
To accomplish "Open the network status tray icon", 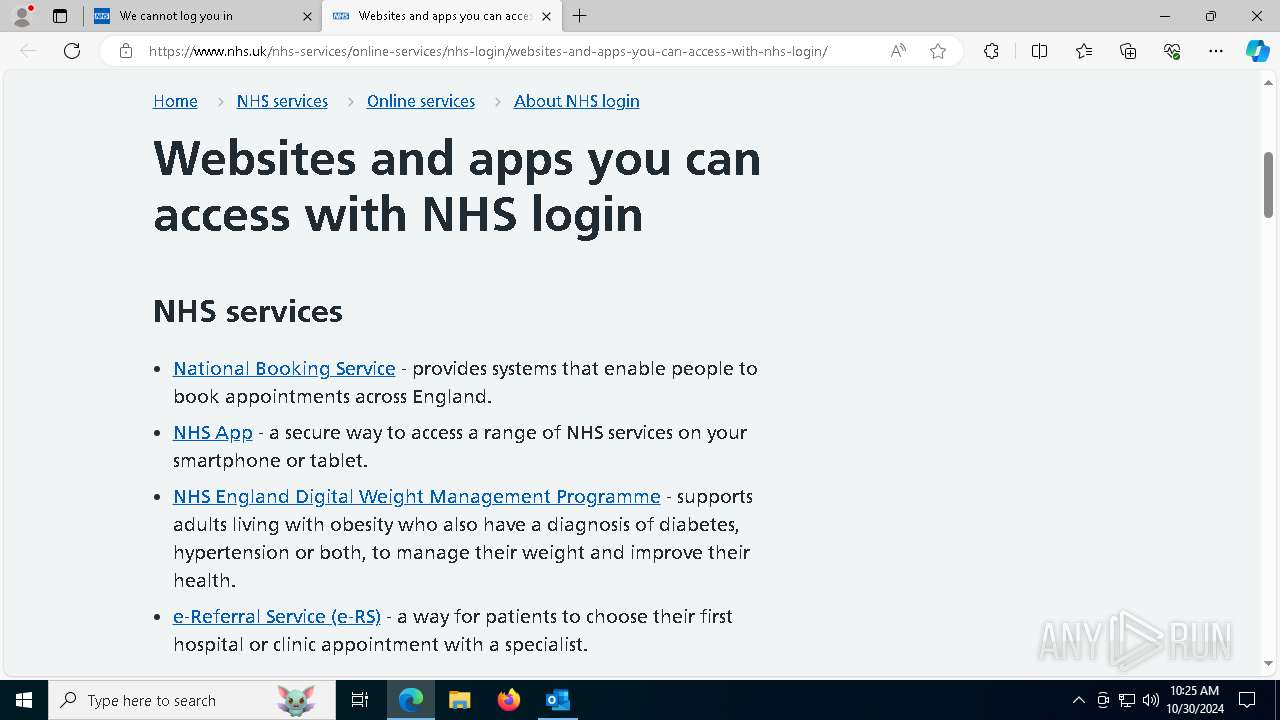I will pos(1127,700).
